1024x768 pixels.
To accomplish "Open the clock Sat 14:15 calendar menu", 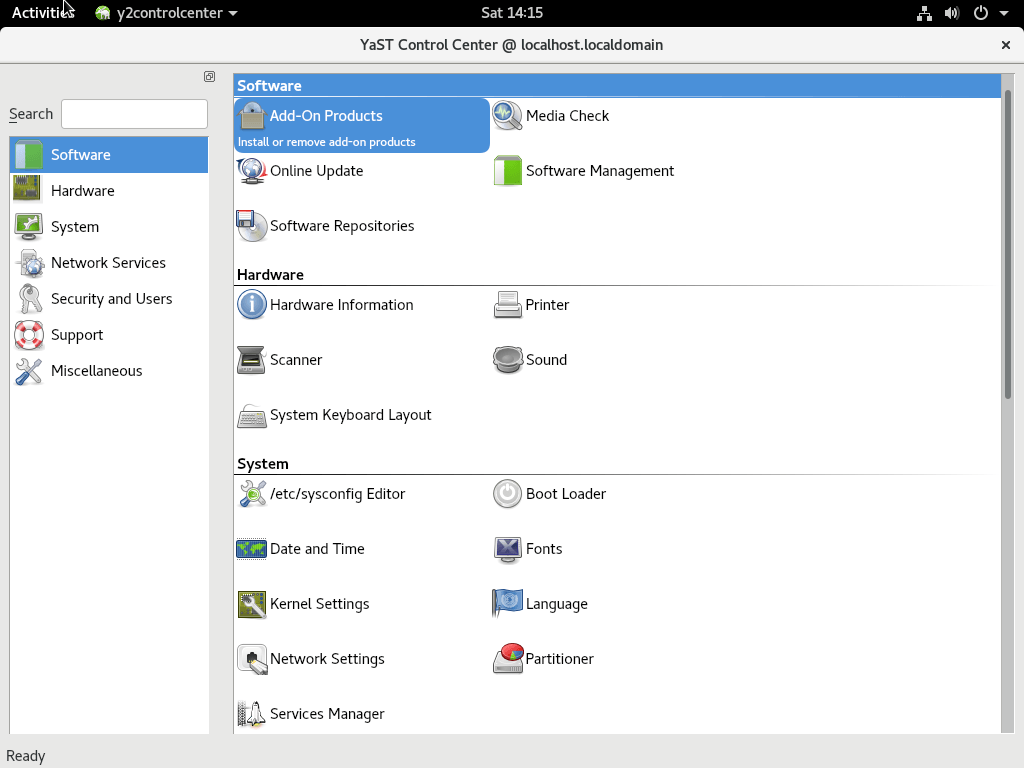I will [x=512, y=13].
